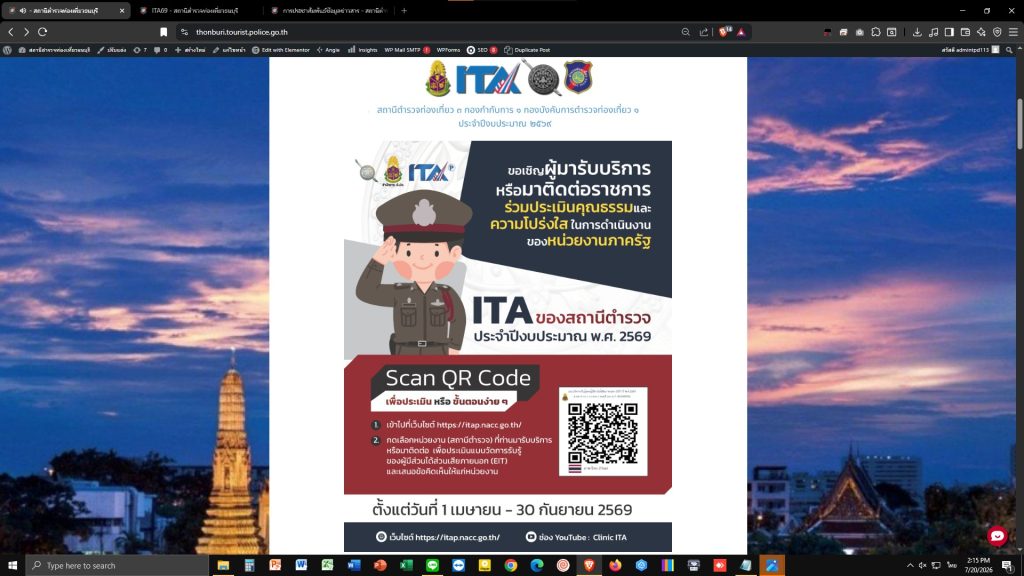Open File Explorer from the taskbar

click(223, 565)
